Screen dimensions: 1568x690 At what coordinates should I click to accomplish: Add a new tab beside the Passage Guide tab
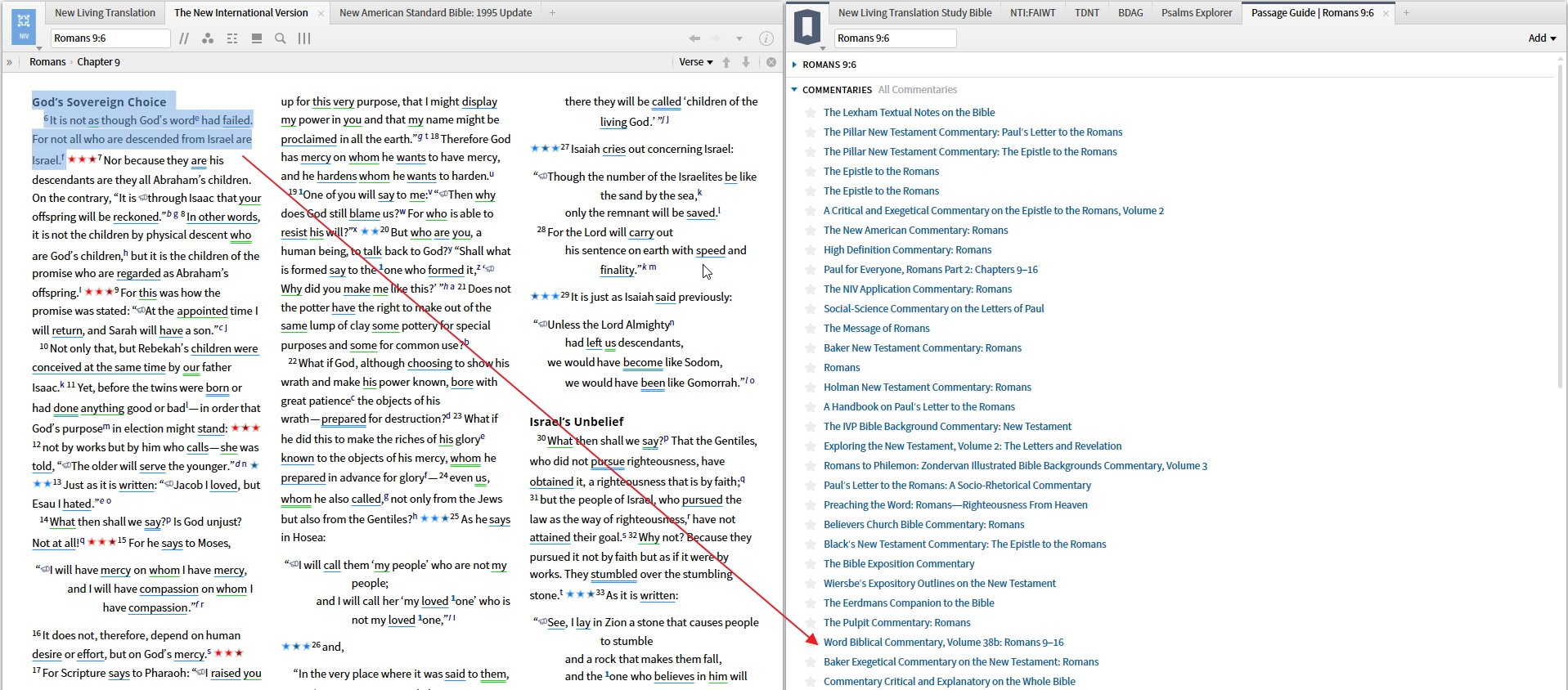(x=1407, y=13)
